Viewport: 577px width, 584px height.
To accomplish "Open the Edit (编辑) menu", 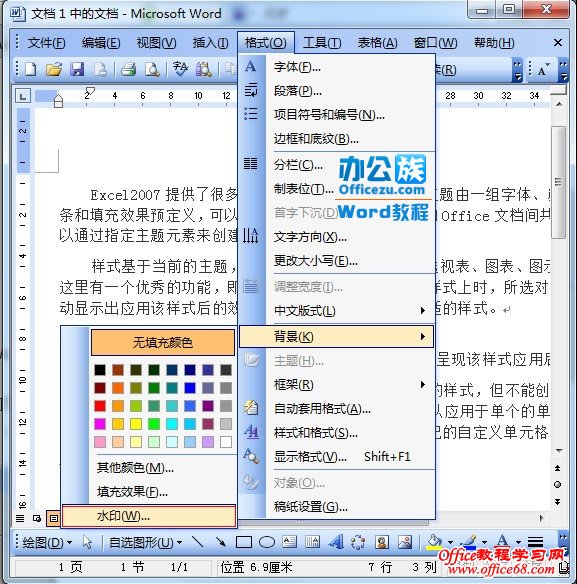I will point(101,43).
